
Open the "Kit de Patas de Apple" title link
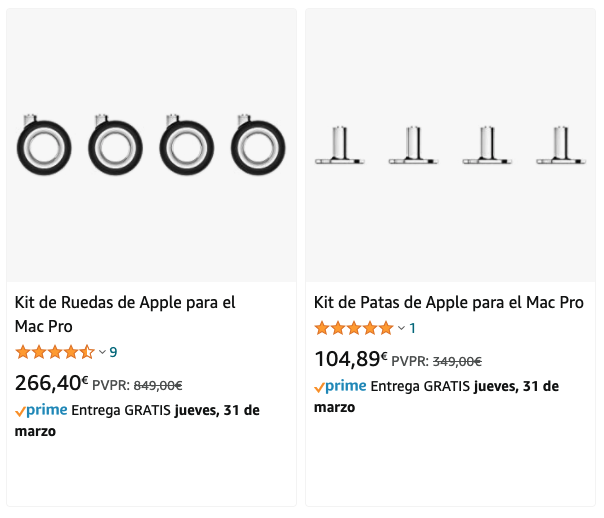[x=448, y=302]
